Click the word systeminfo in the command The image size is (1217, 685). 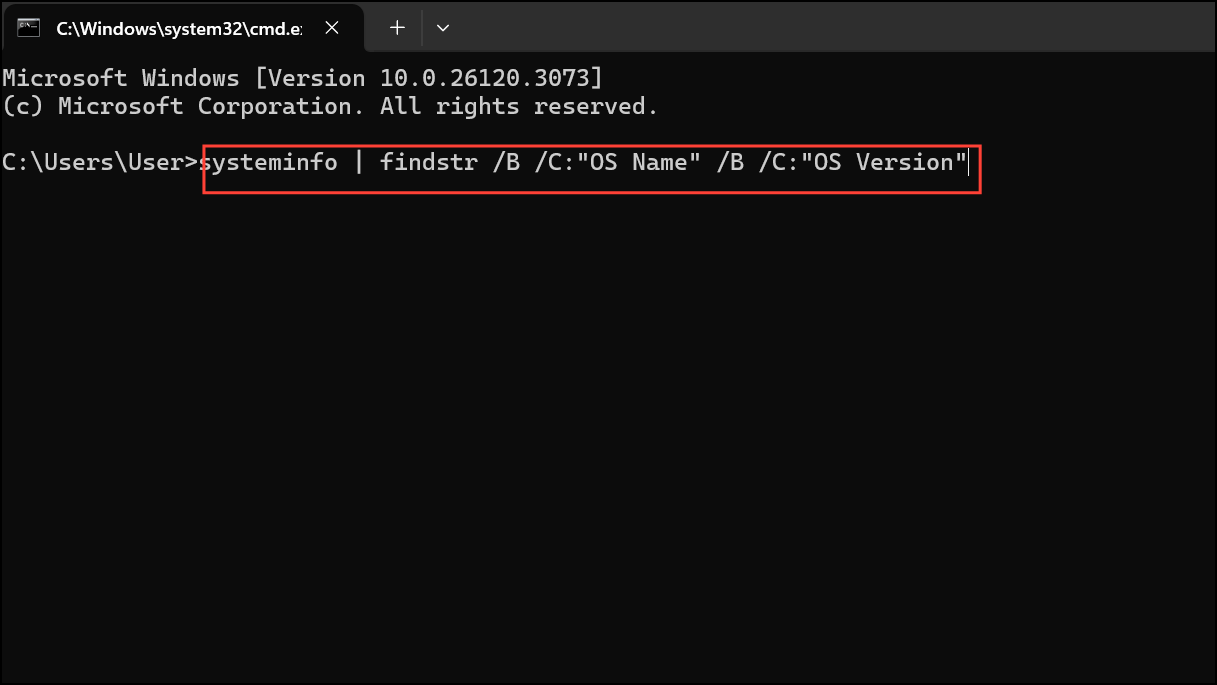point(269,162)
